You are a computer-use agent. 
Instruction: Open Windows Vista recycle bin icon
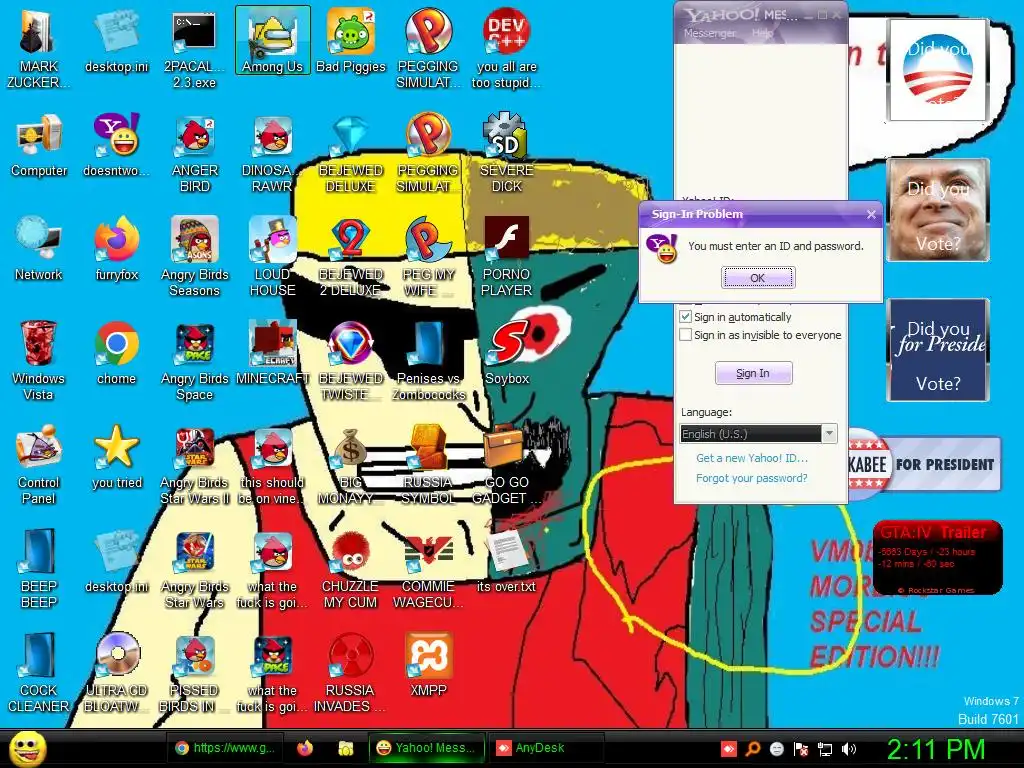pos(38,360)
